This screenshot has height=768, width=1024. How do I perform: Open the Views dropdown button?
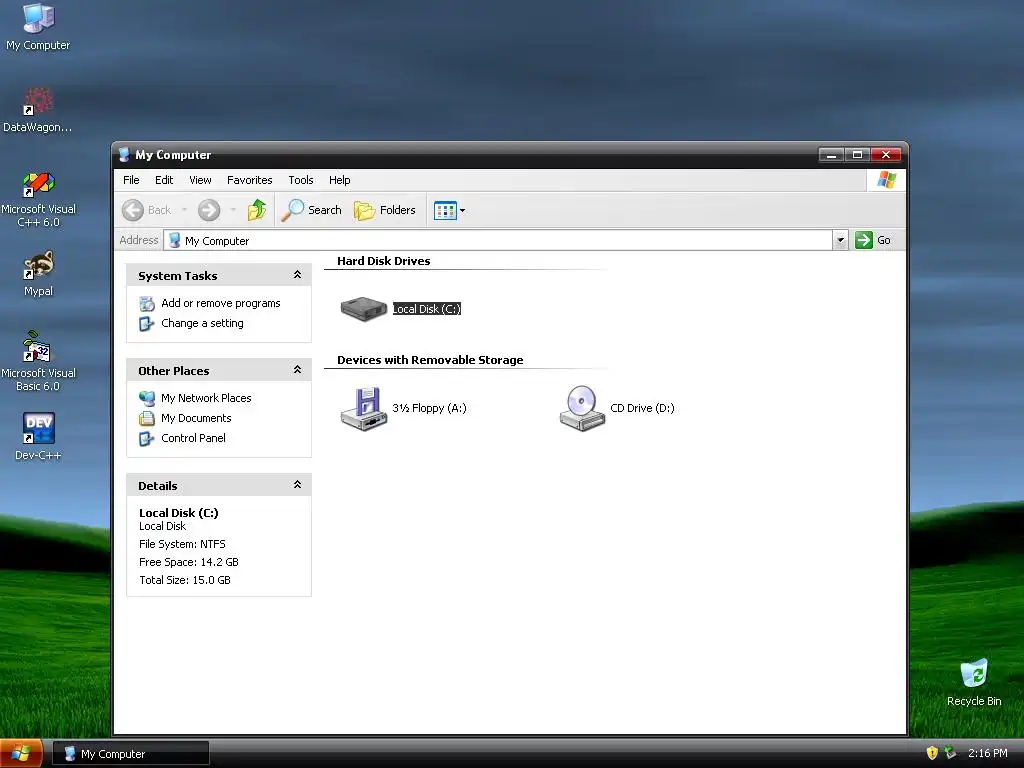click(449, 210)
